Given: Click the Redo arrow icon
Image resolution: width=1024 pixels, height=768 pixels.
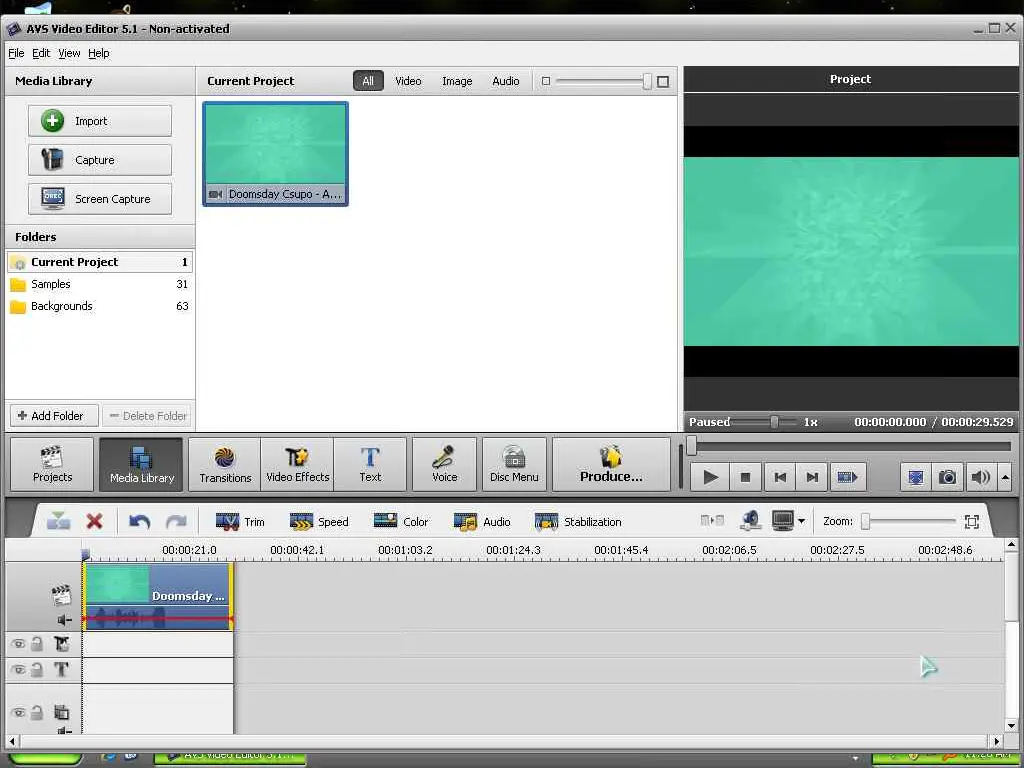Looking at the screenshot, I should pos(176,522).
